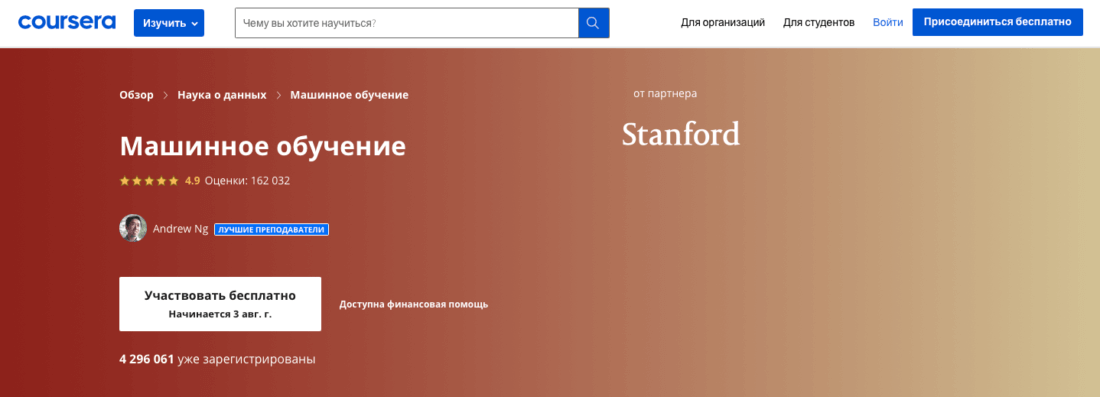Click the Лучшие преподаватели badge
The image size is (1100, 397).
(x=271, y=229)
